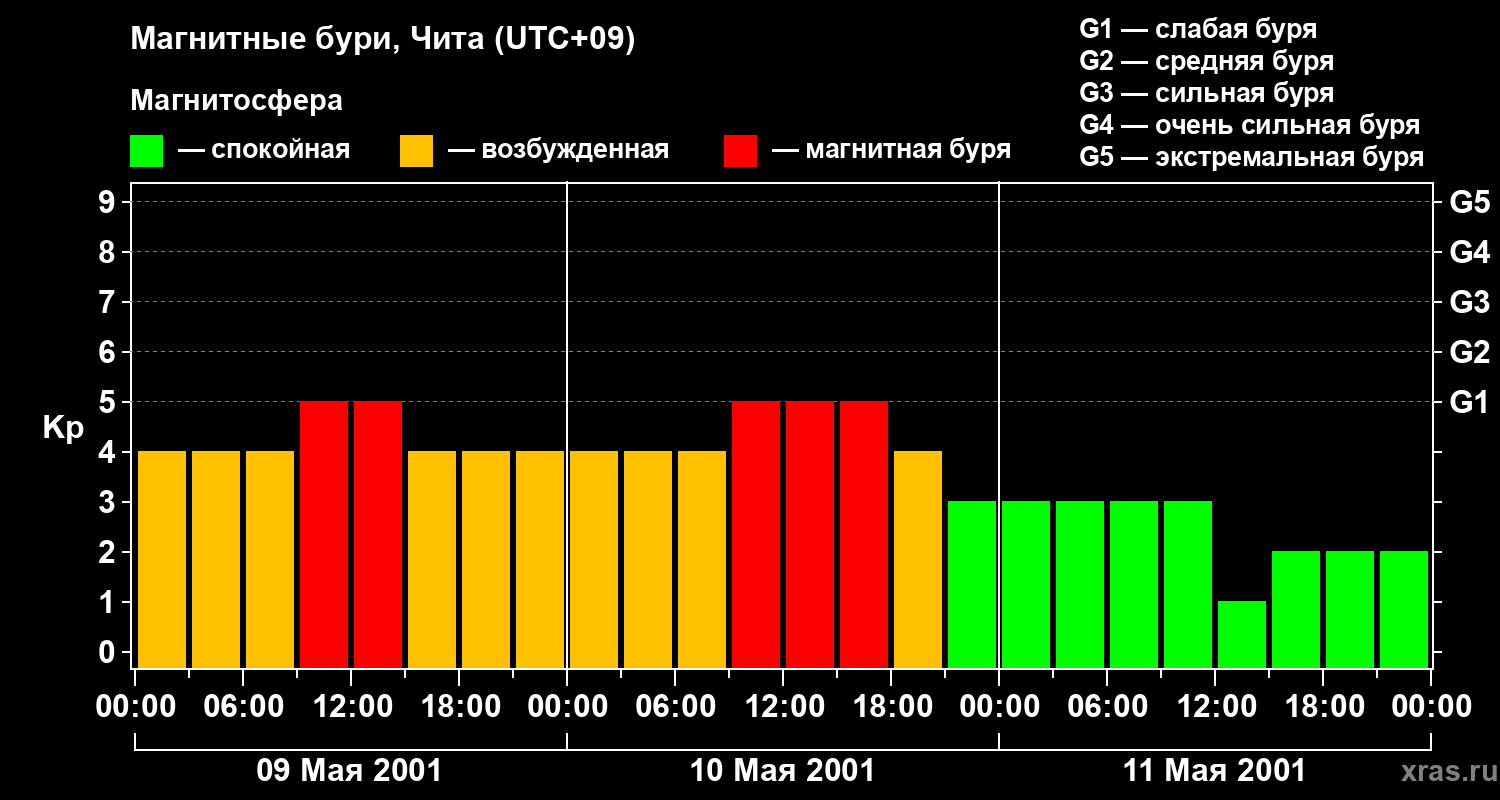Click the Kp axis tick value 9

(109, 203)
